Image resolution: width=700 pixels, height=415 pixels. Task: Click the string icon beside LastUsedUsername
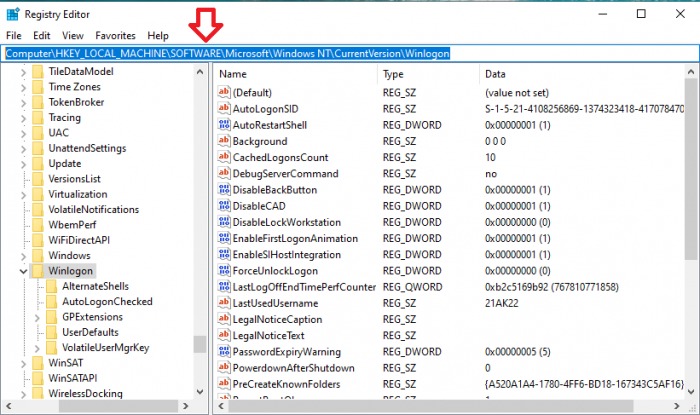pyautogui.click(x=224, y=303)
